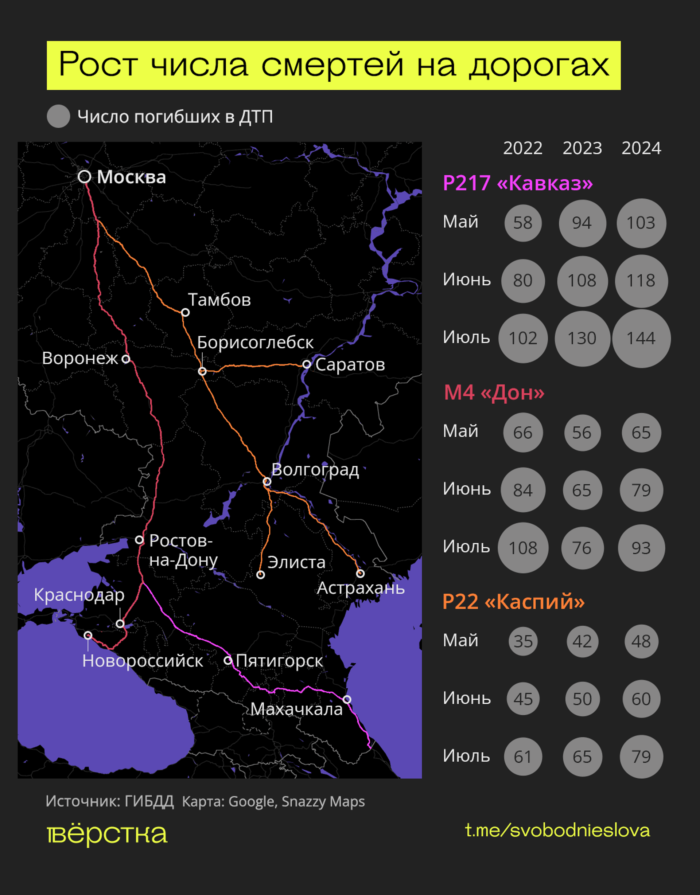This screenshot has width=700, height=895.
Task: Select the Пятигорск map marker
Action: click(x=228, y=660)
